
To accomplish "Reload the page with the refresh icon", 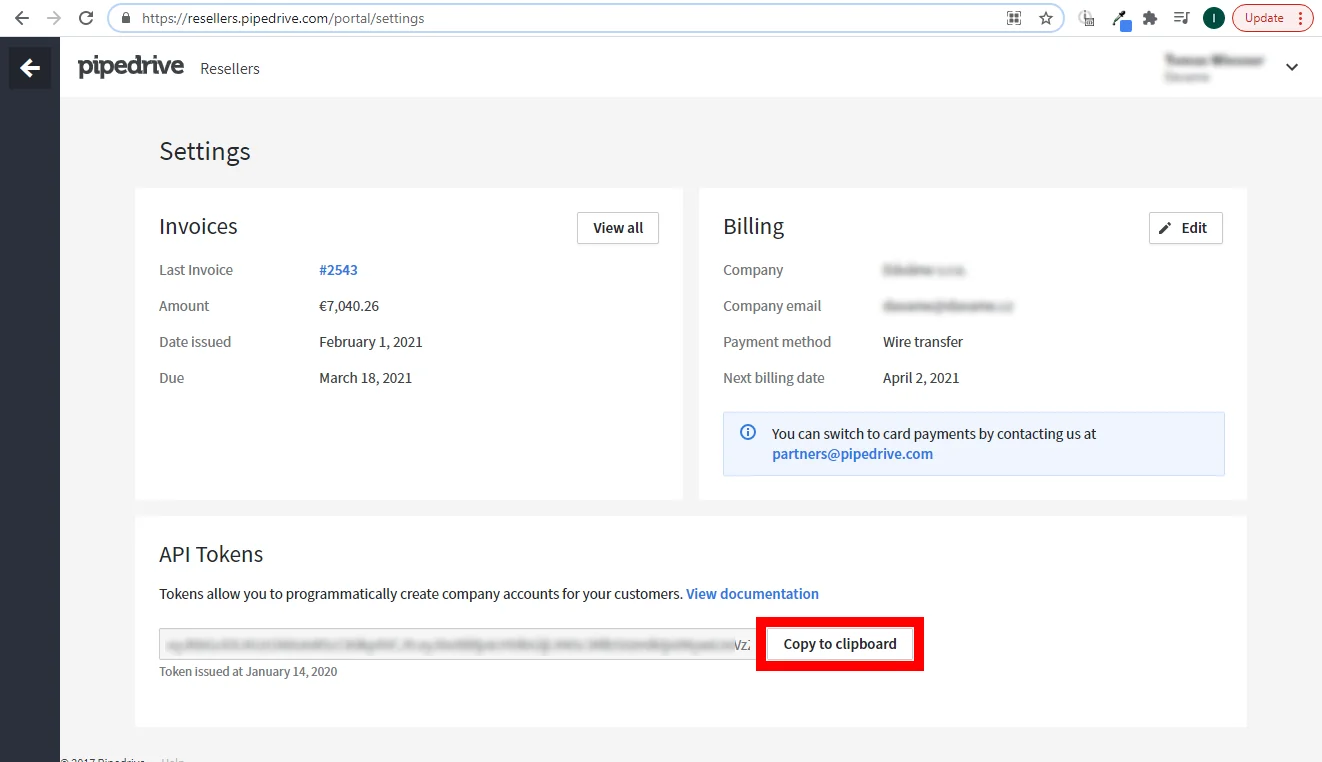I will point(87,18).
